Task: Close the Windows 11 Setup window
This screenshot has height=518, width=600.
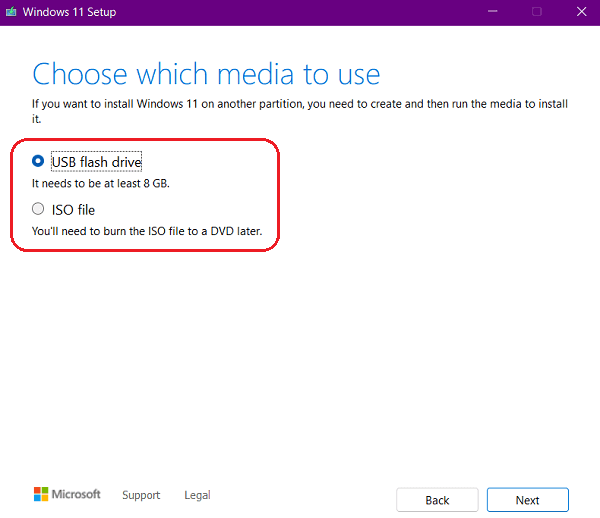Action: point(582,12)
